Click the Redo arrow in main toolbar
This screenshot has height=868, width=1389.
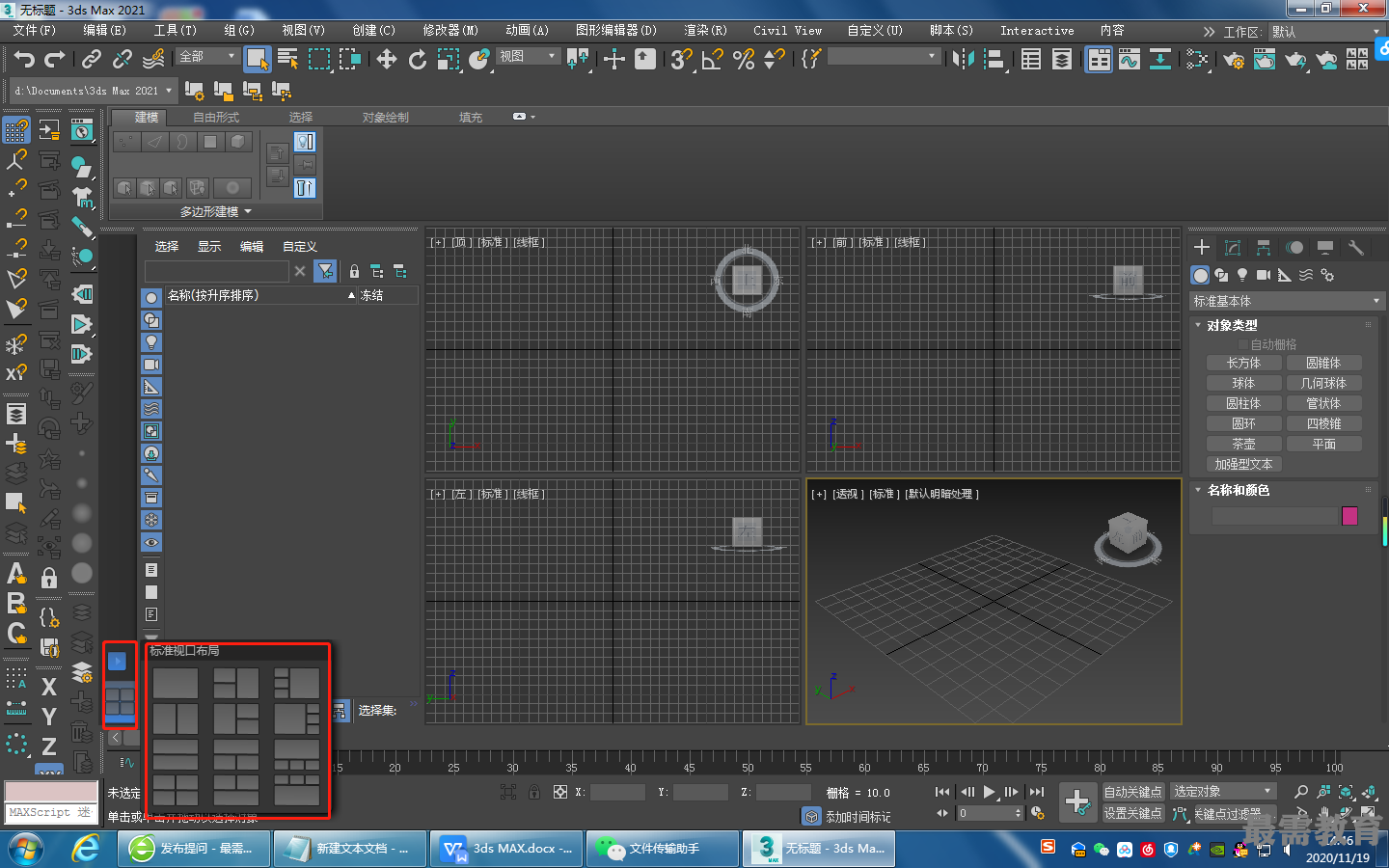point(54,60)
